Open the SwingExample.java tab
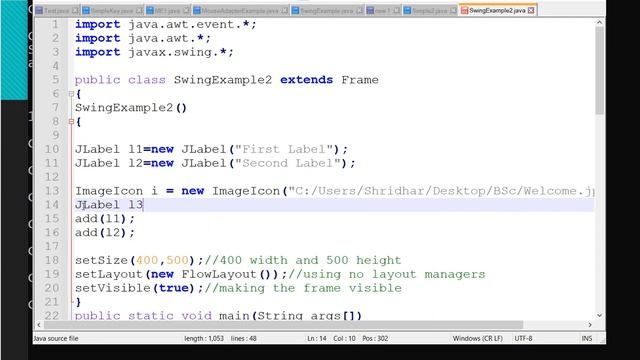Screen dimensions: 640x360 click(x=327, y=11)
